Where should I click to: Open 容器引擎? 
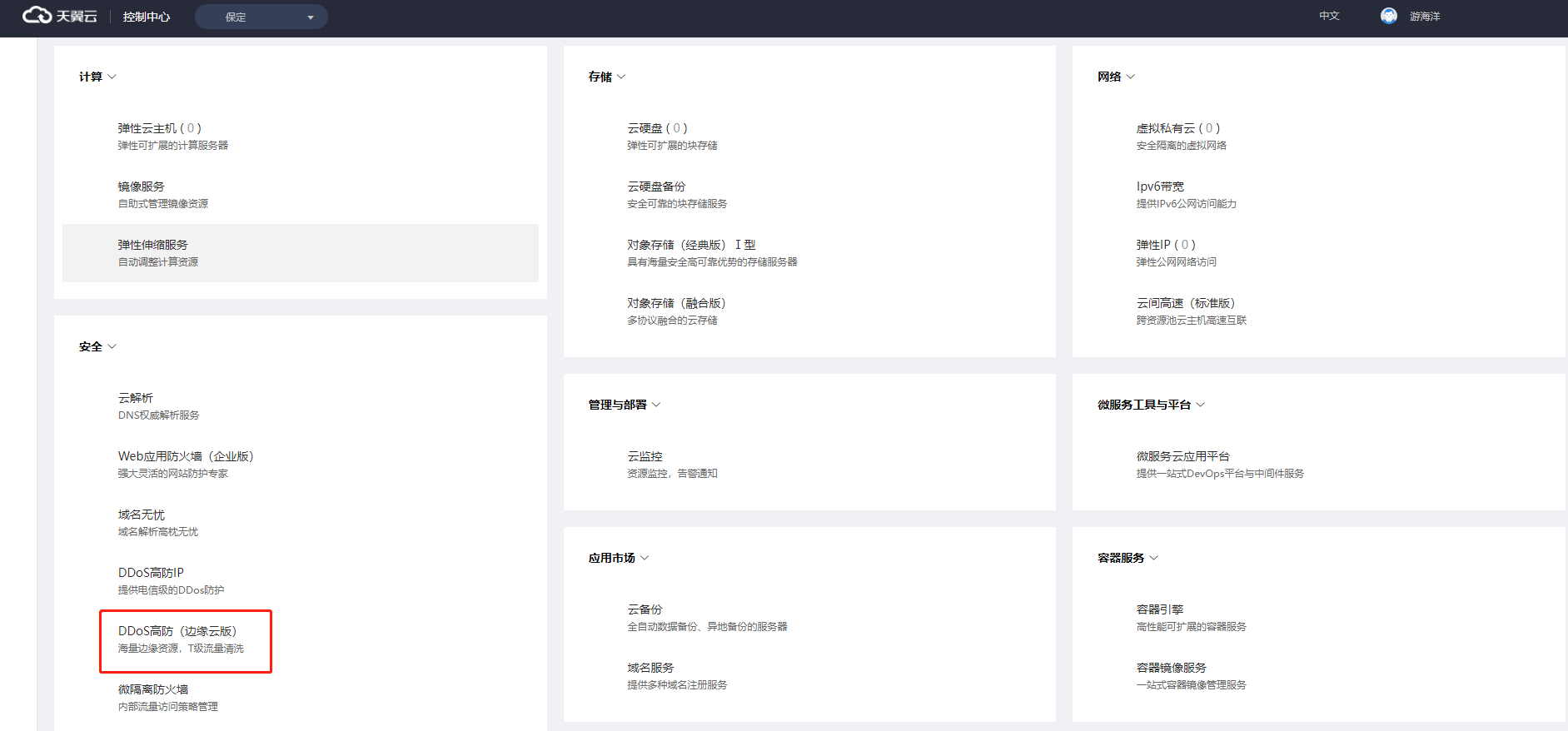pos(1159,609)
